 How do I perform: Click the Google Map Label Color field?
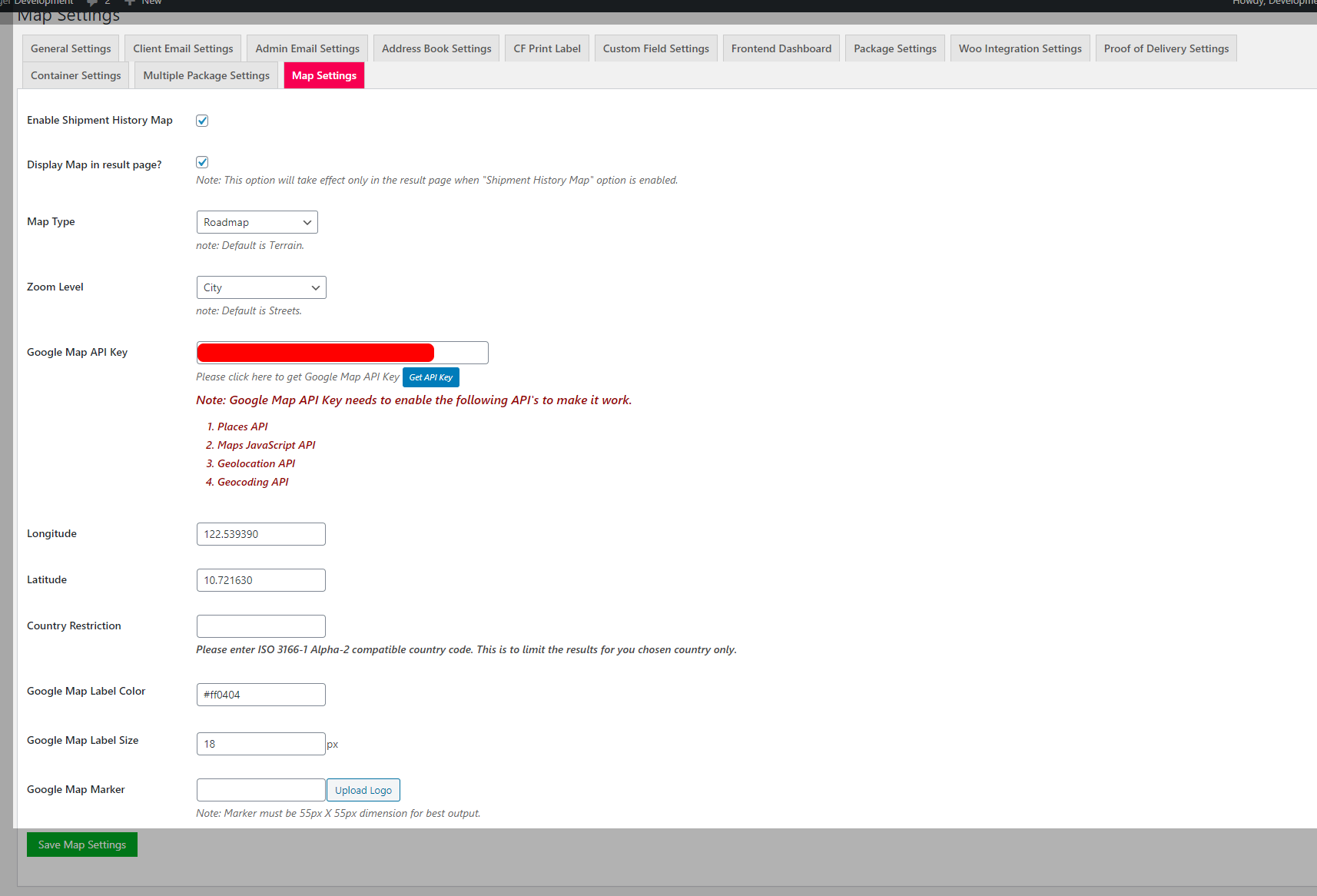[x=260, y=695]
